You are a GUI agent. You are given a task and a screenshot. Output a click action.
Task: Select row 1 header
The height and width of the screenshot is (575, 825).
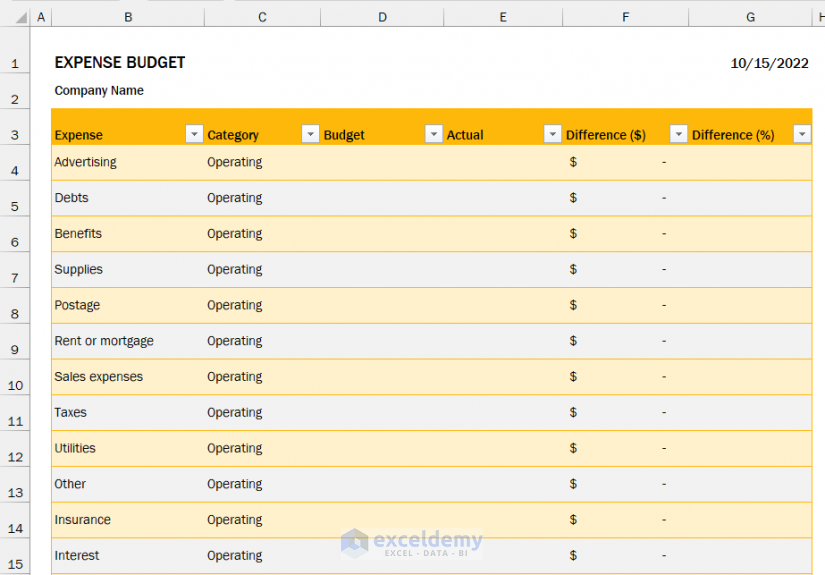tap(15, 50)
